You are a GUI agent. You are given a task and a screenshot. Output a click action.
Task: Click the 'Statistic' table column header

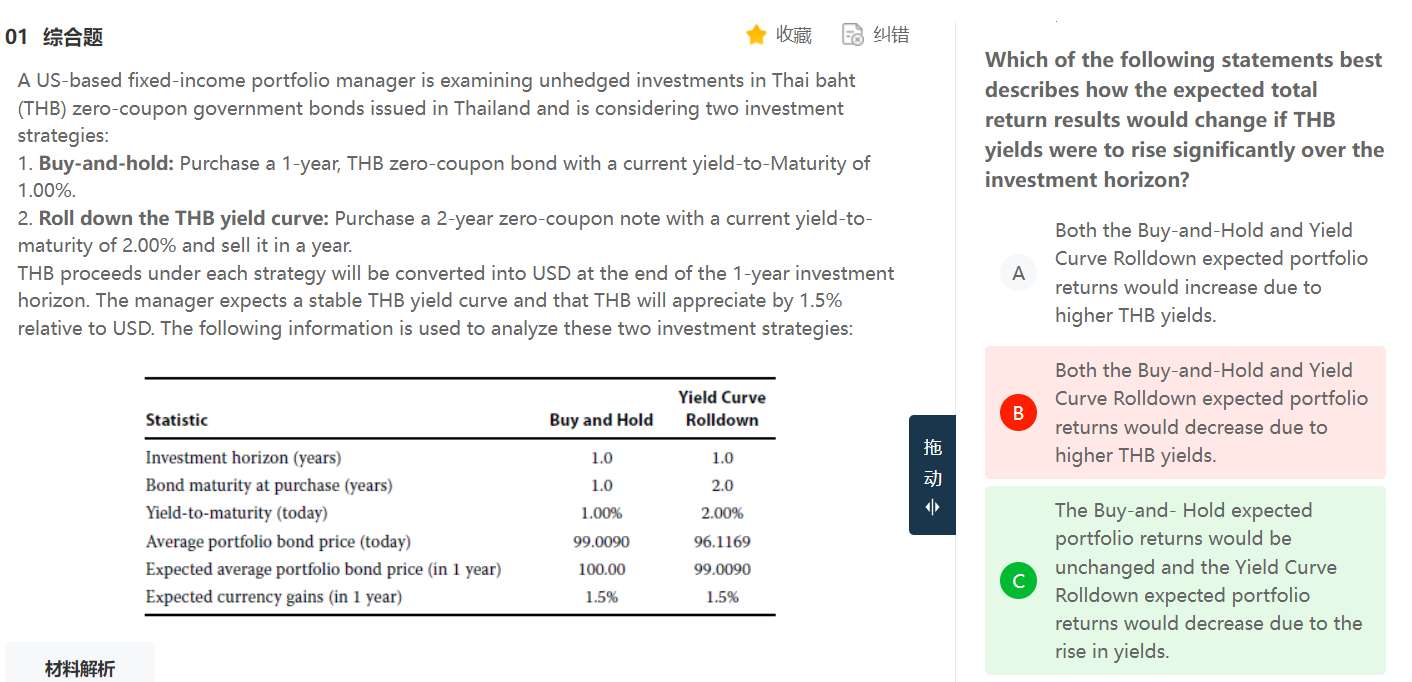pyautogui.click(x=177, y=420)
